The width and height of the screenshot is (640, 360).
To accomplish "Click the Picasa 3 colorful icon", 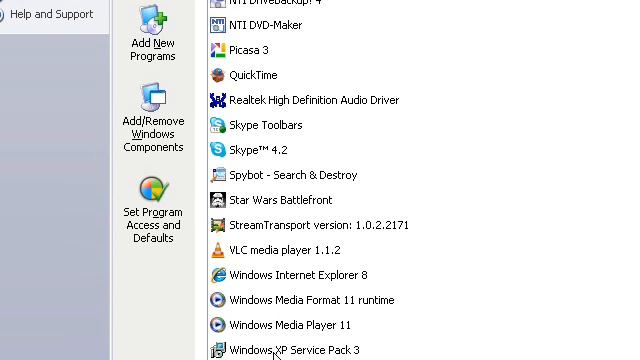I will [x=218, y=50].
